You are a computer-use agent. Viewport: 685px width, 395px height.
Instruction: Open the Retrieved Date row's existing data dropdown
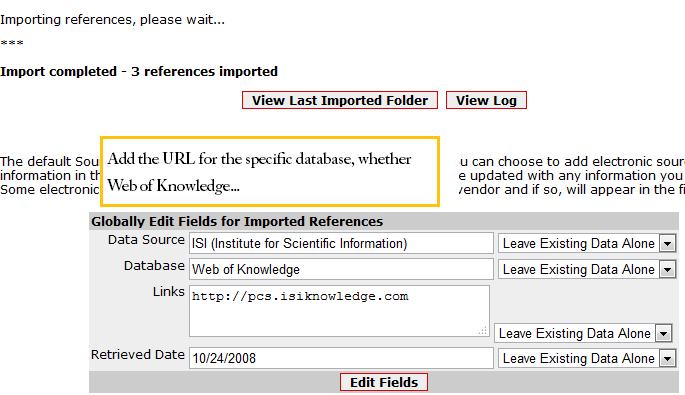click(x=587, y=359)
